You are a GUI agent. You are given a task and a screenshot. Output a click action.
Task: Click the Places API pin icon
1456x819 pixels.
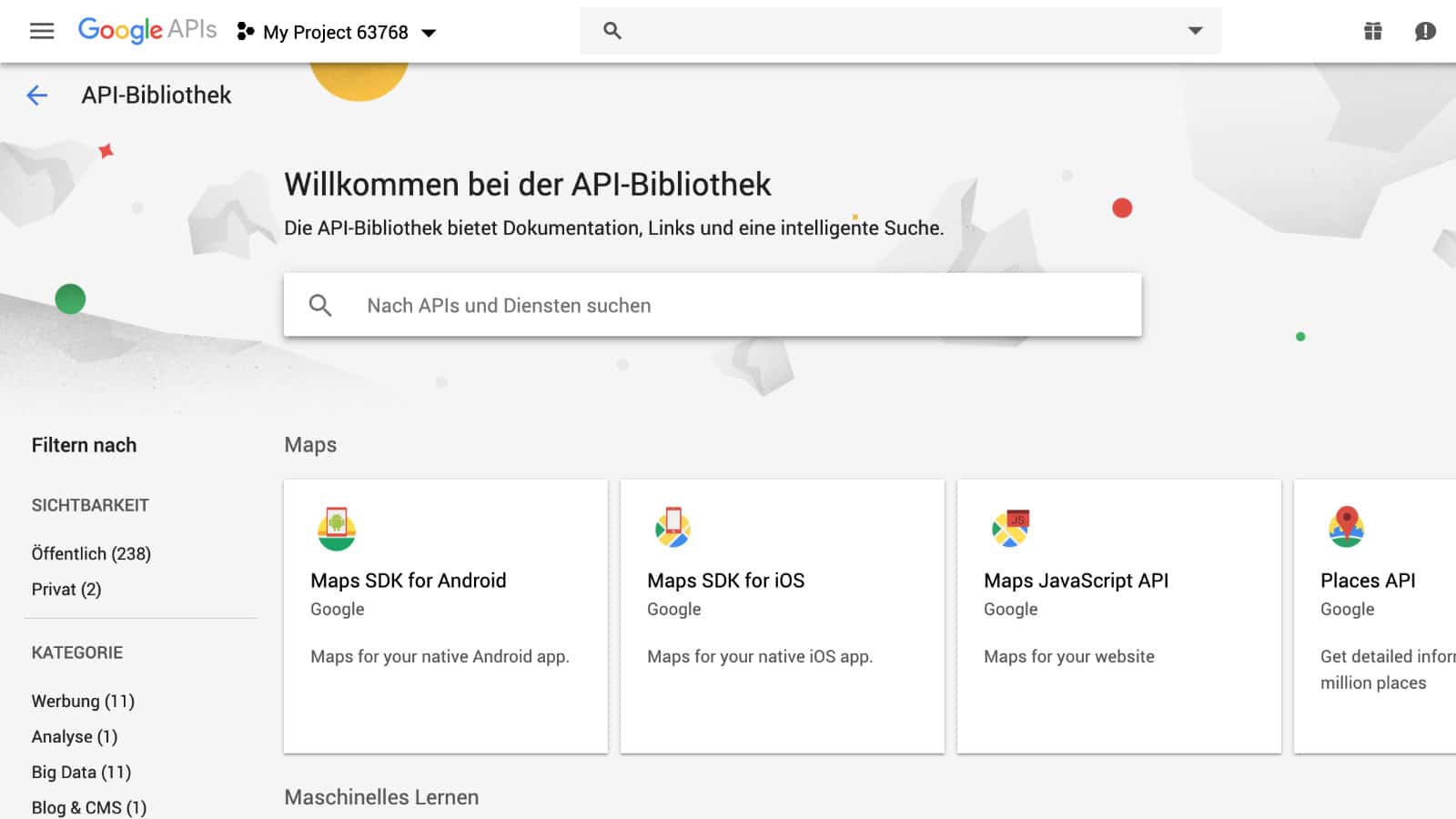pos(1347,527)
